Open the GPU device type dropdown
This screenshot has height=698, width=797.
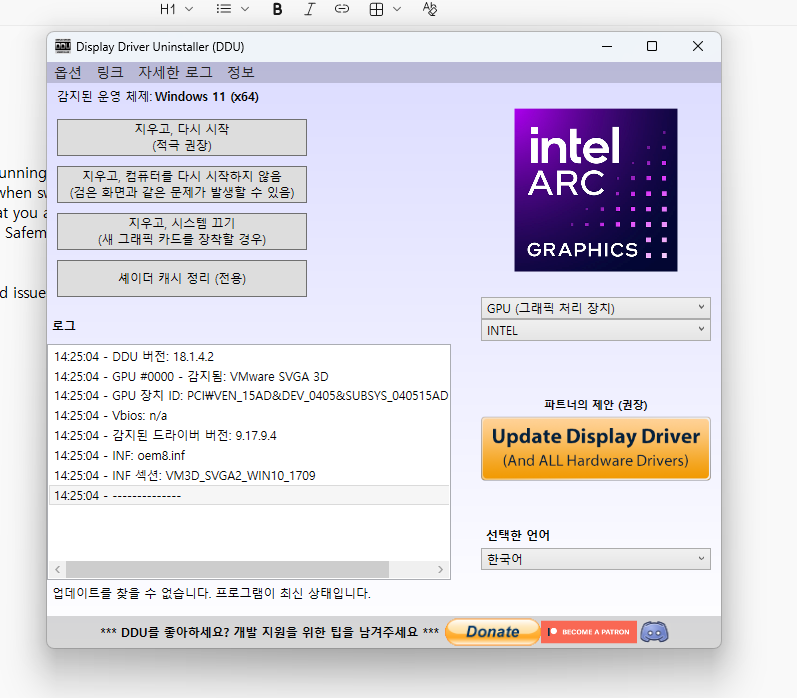point(596,308)
